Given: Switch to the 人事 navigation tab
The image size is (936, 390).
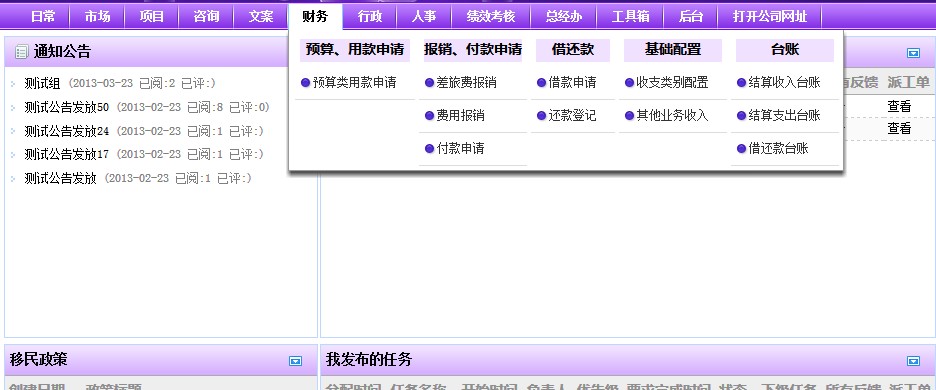Looking at the screenshot, I should 424,17.
